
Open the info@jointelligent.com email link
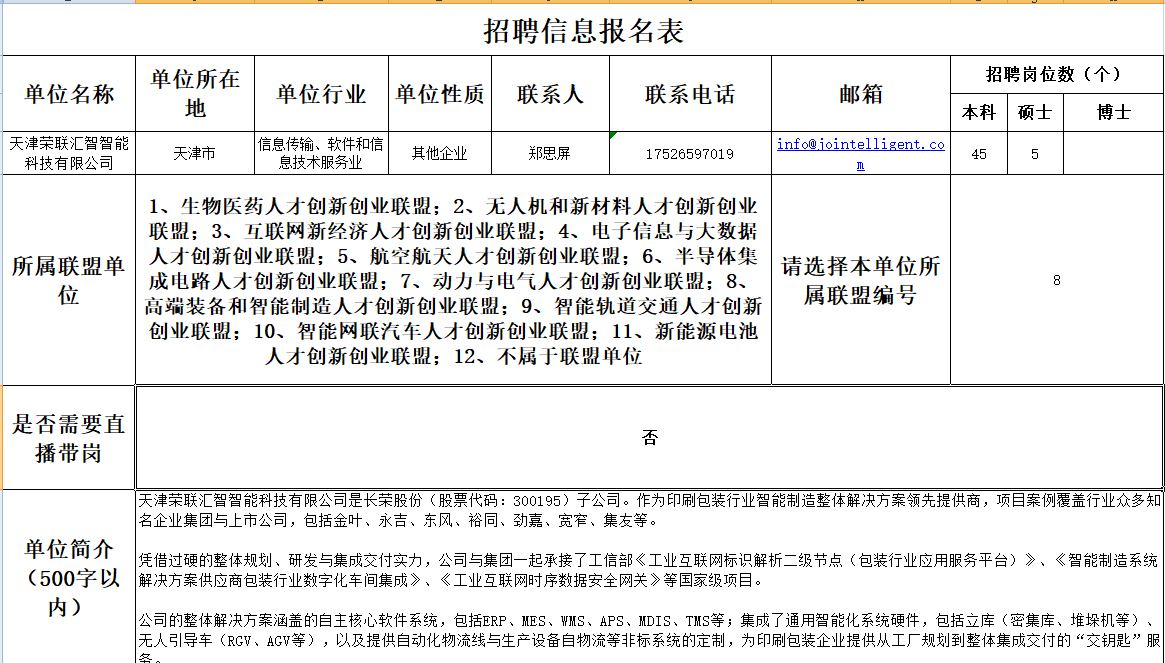859,144
